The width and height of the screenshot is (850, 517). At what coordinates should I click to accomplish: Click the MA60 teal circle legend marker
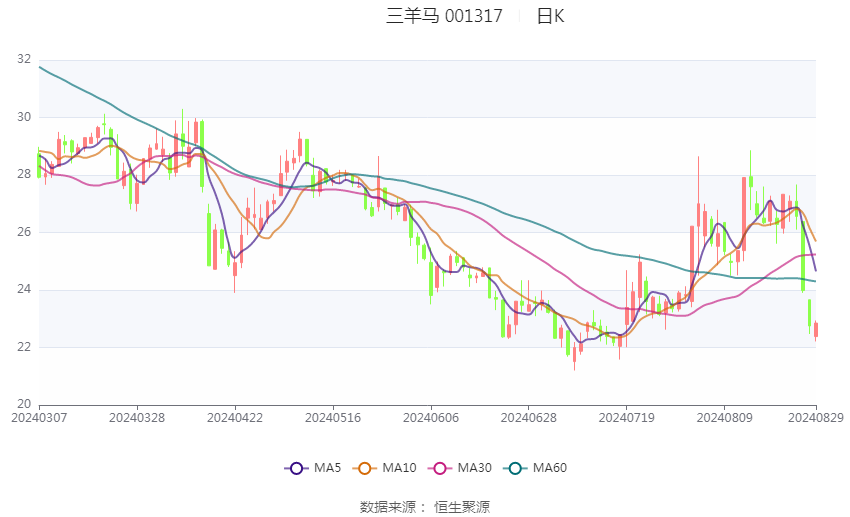point(515,468)
